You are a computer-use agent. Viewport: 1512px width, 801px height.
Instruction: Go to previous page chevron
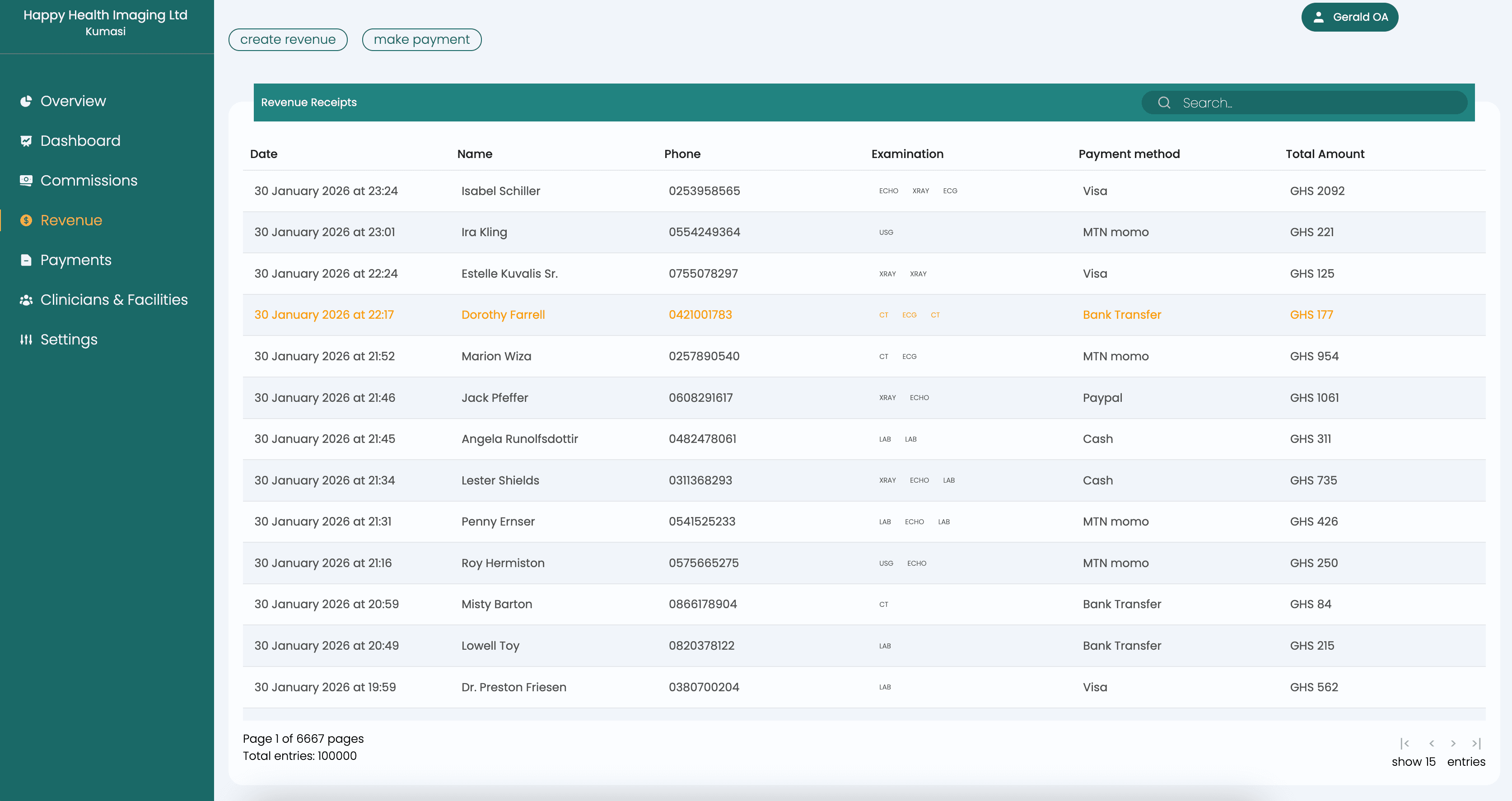[1432, 744]
